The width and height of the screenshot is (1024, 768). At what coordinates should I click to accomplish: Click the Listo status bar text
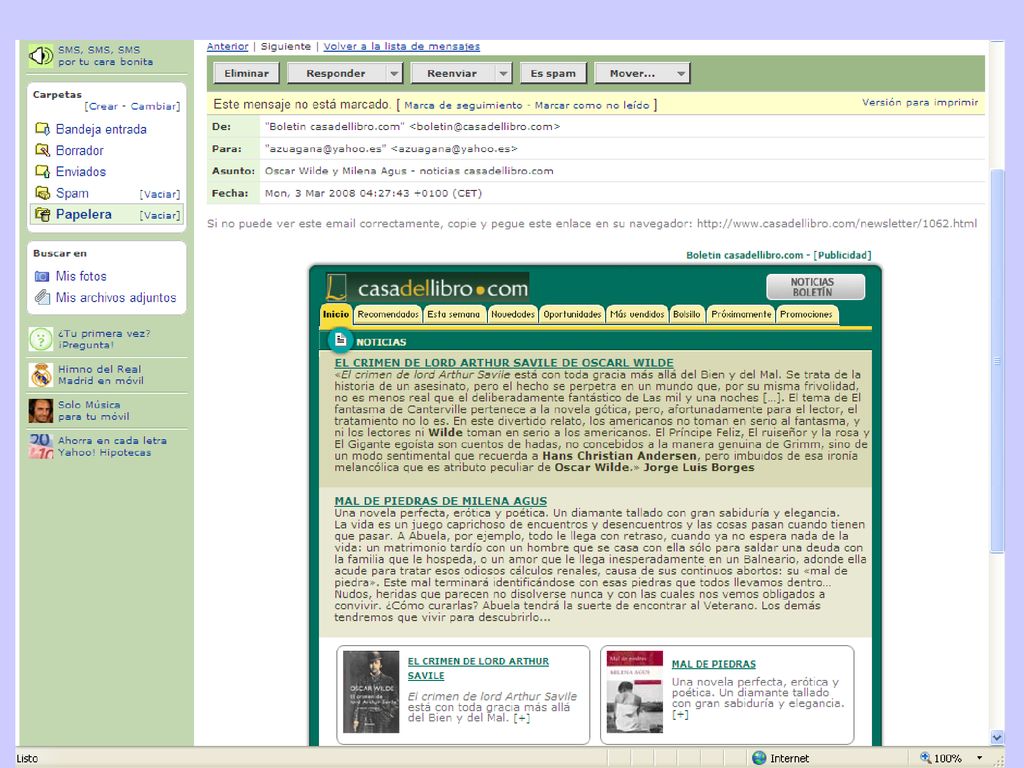[27, 758]
